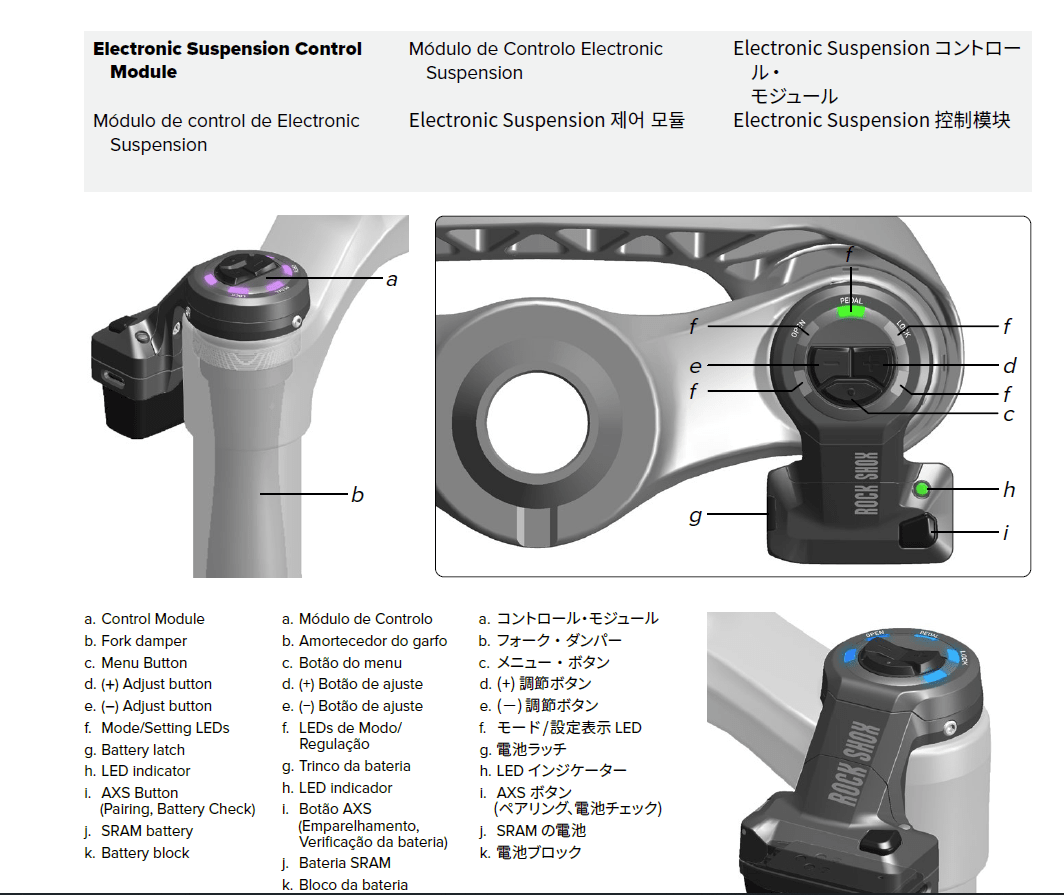Click callout letter 'c' in the diagram
The width and height of the screenshot is (1064, 895).
(x=1009, y=415)
